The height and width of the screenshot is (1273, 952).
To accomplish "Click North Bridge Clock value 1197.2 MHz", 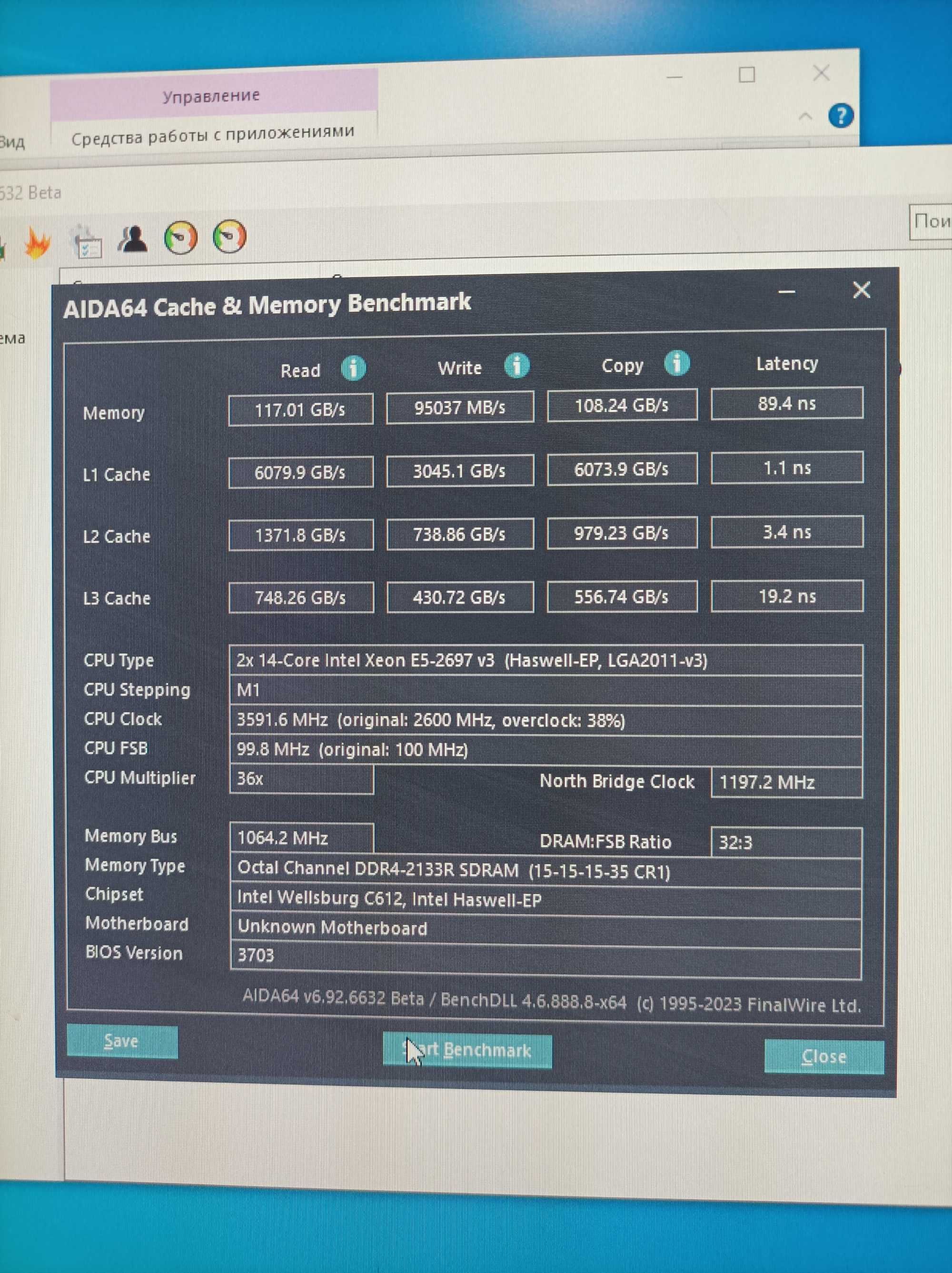I will [x=787, y=782].
